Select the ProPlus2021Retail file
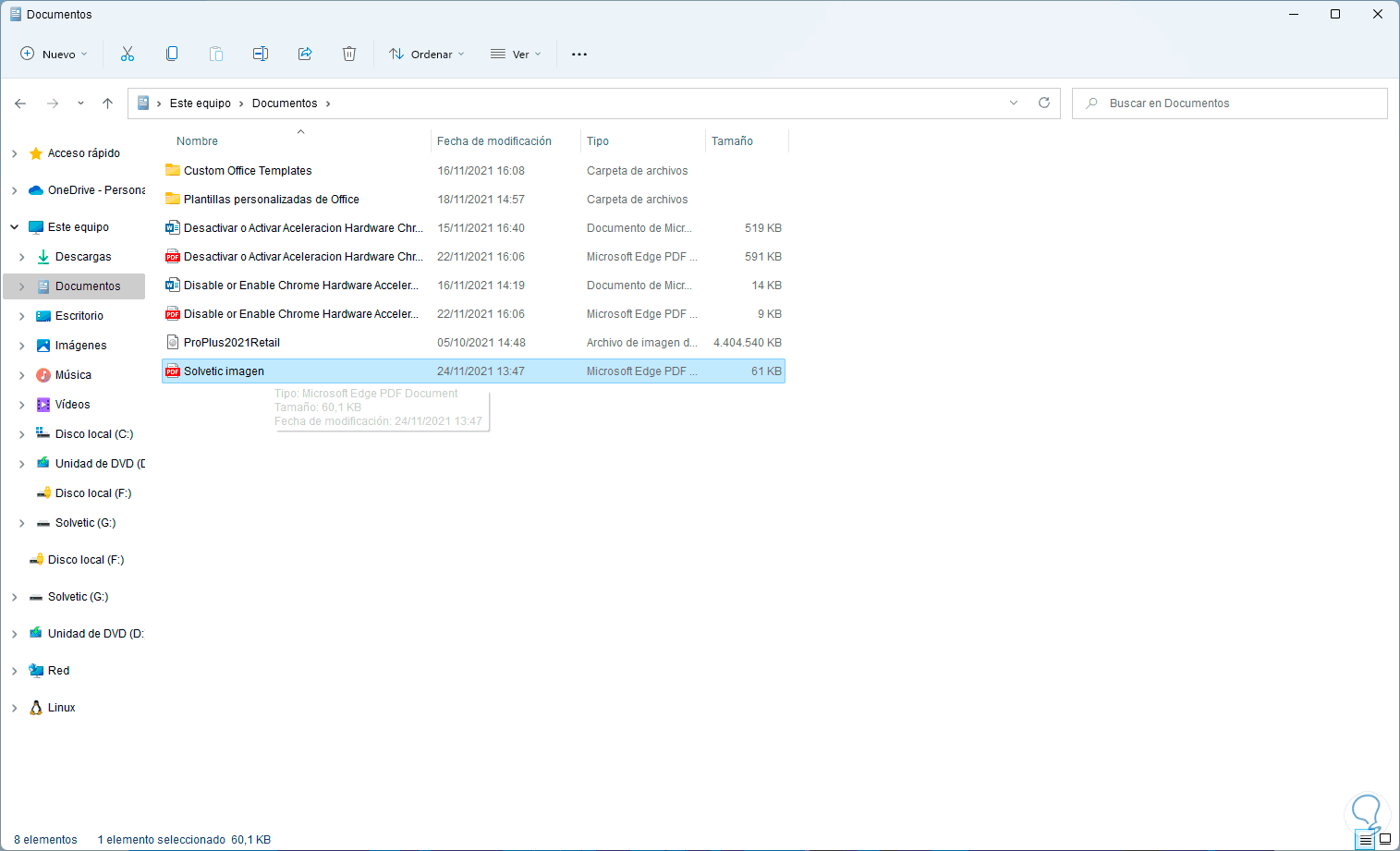 232,343
